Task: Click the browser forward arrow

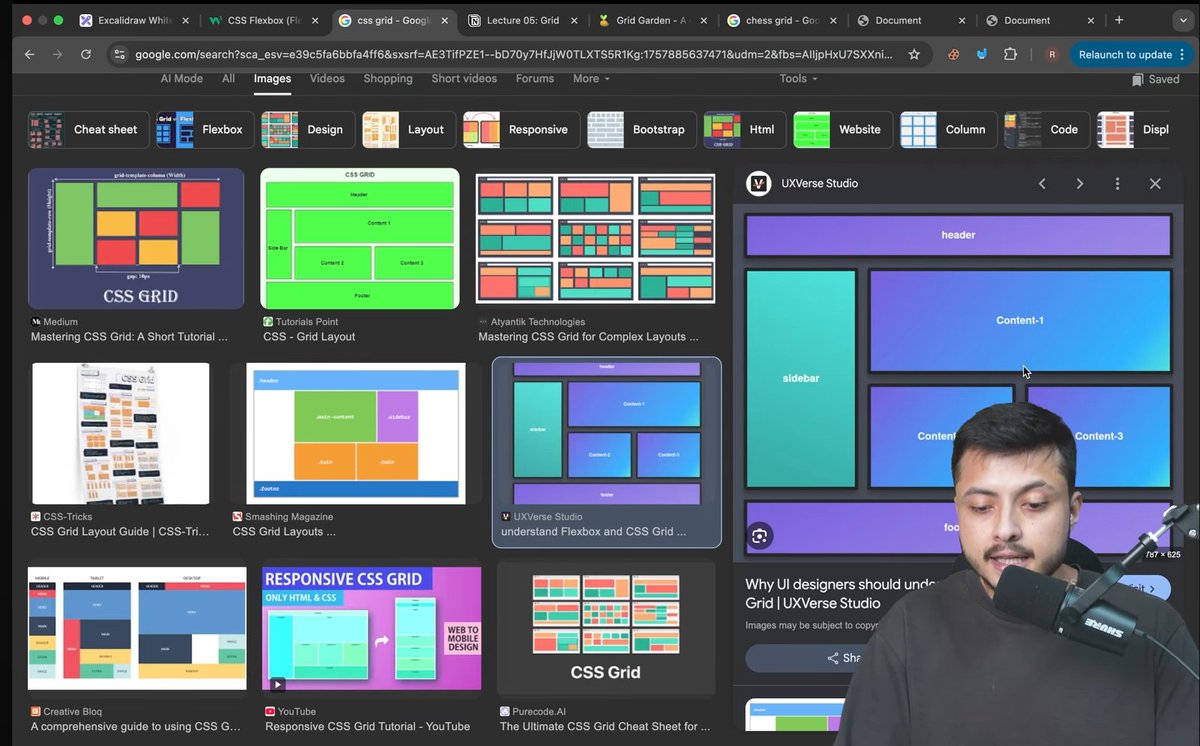Action: pyautogui.click(x=57, y=55)
